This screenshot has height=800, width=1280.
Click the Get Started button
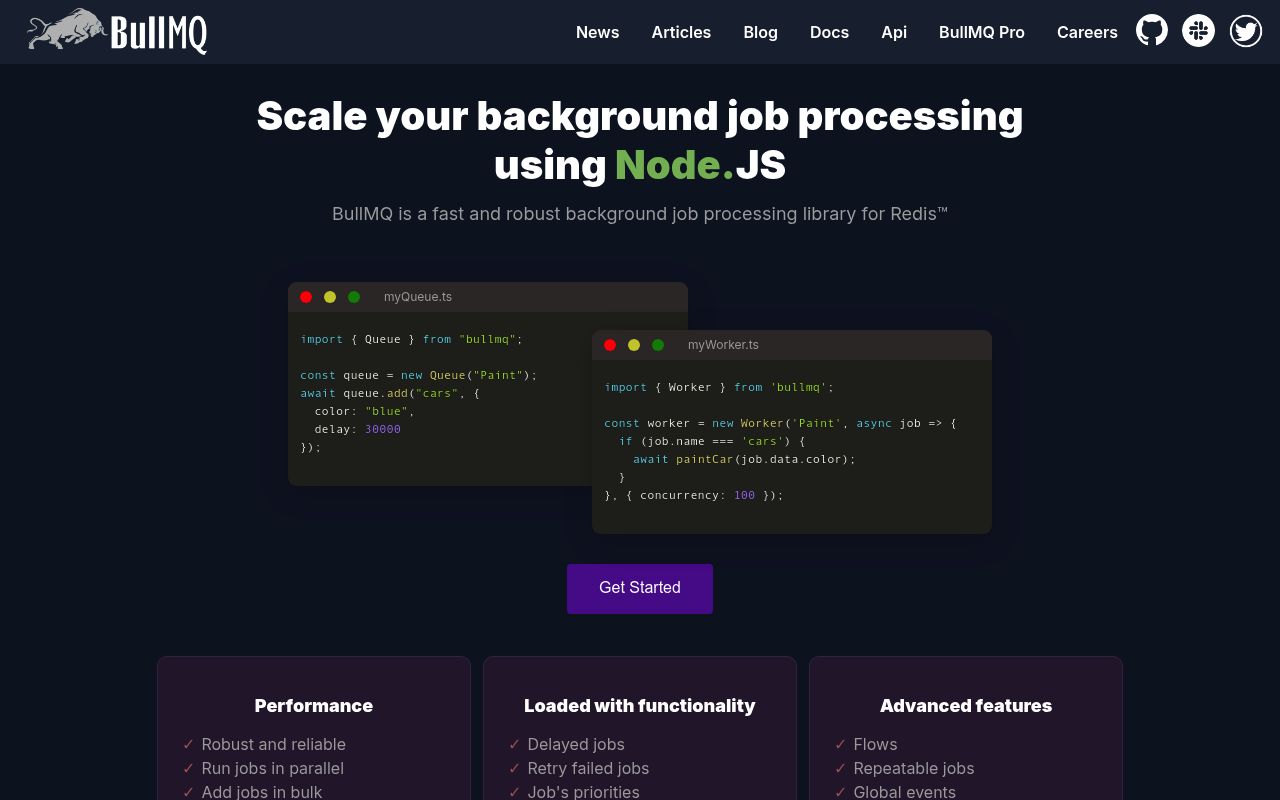(640, 588)
